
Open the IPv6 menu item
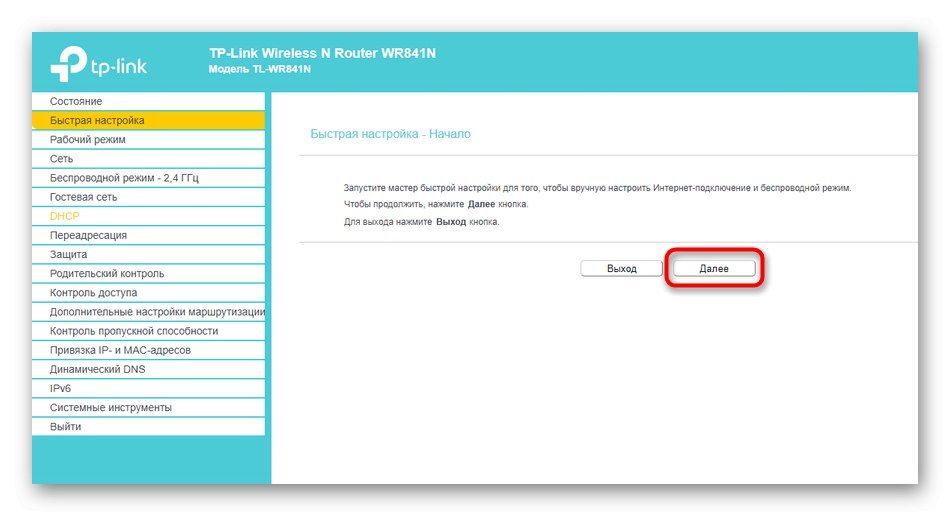(x=148, y=388)
